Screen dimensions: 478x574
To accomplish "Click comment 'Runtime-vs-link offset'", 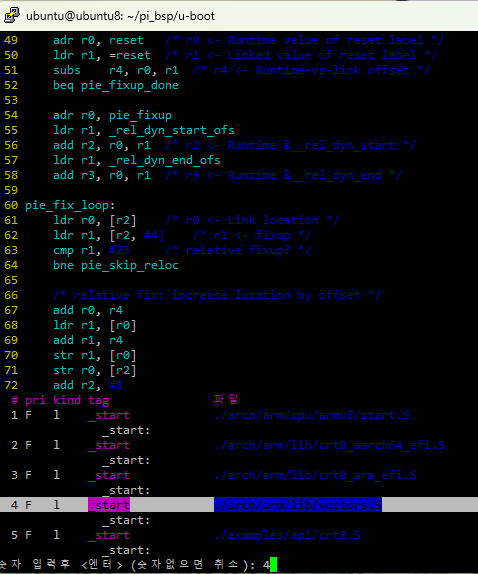I will pyautogui.click(x=333, y=70).
